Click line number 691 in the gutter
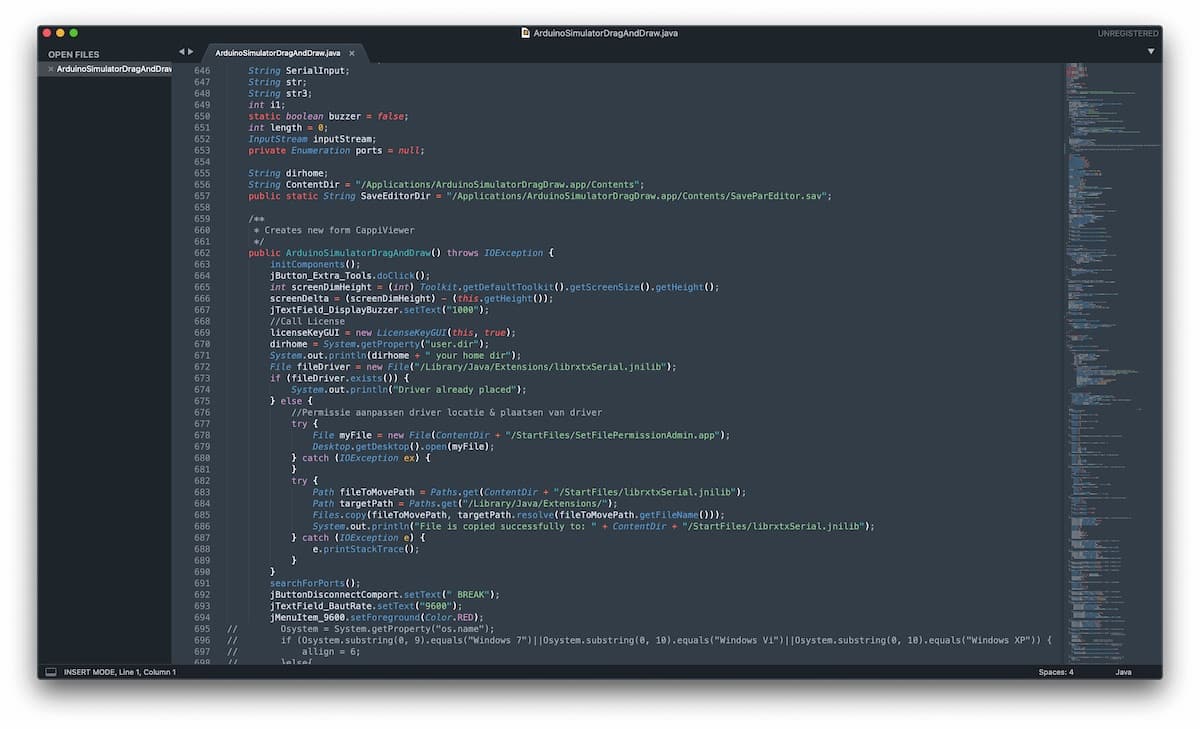 coord(201,583)
